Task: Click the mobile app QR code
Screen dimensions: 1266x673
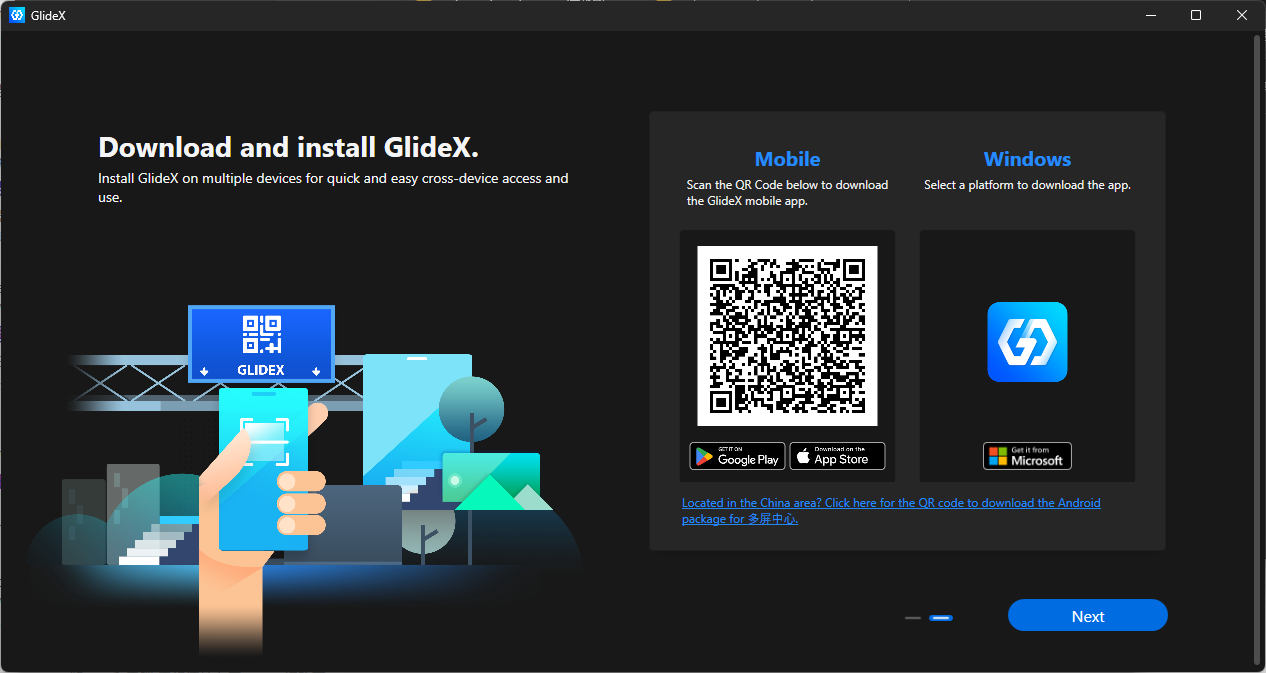Action: [x=787, y=336]
